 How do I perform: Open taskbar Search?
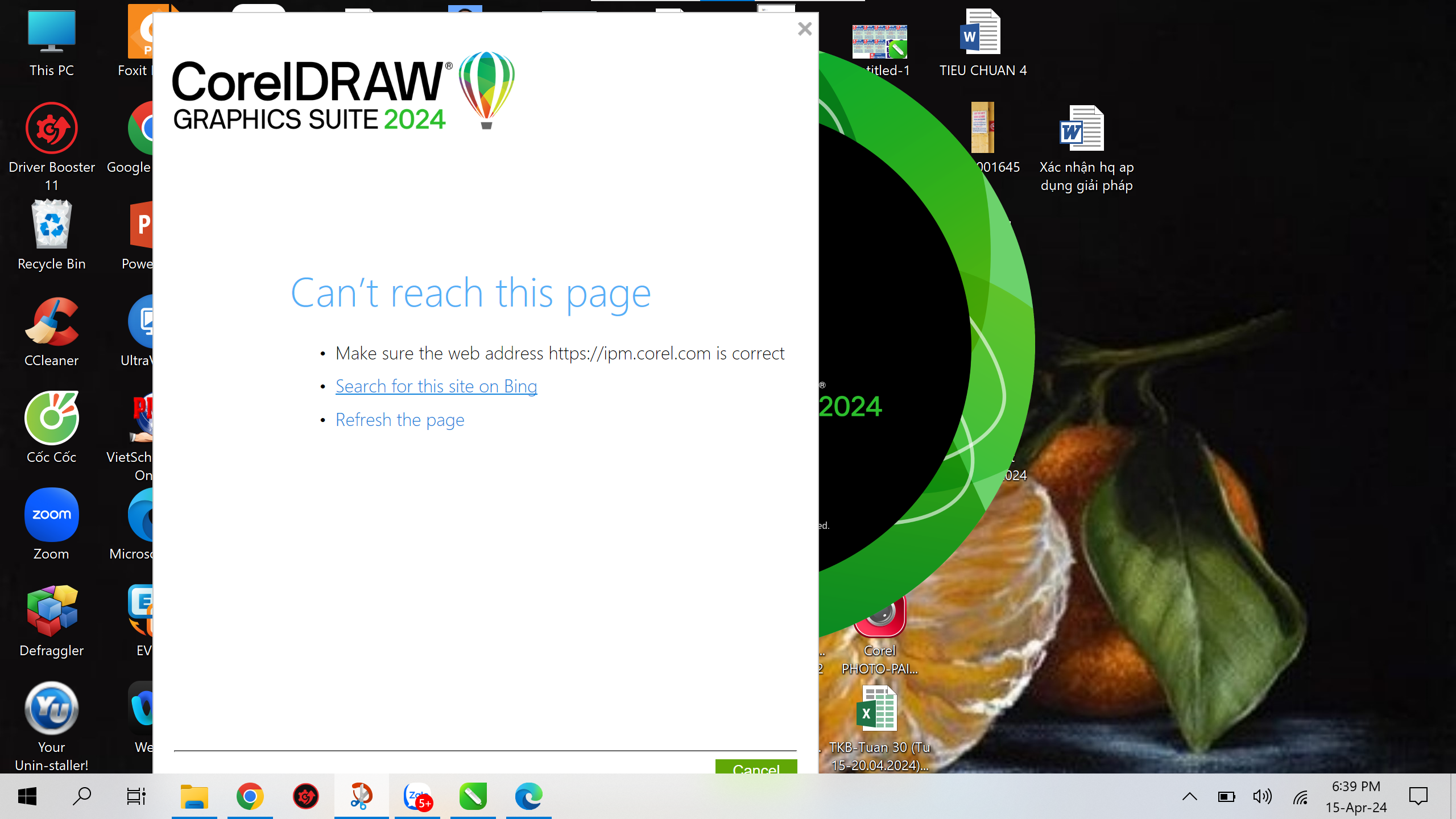tap(82, 796)
